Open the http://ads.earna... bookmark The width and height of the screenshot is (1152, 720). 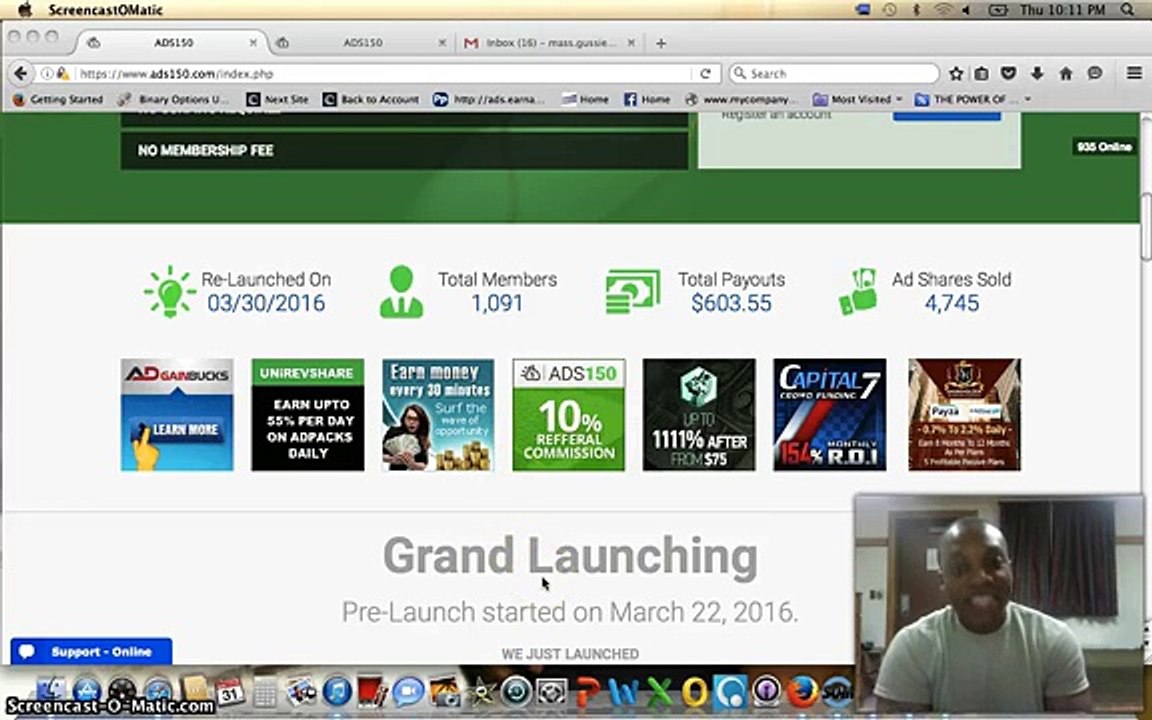coord(489,99)
